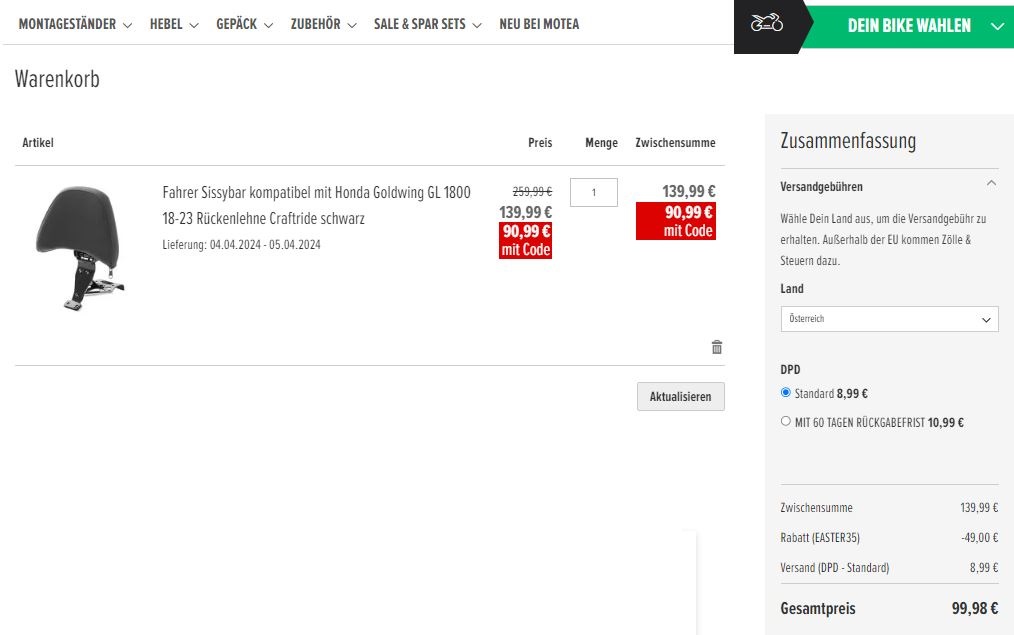This screenshot has height=635, width=1014.
Task: Collapse the Versandgebühren section chevron
Action: pos(990,184)
